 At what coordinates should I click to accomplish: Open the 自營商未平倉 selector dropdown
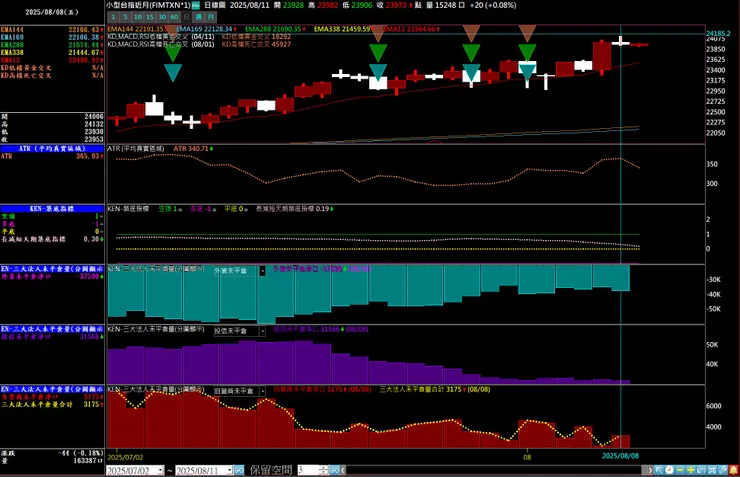(262, 391)
